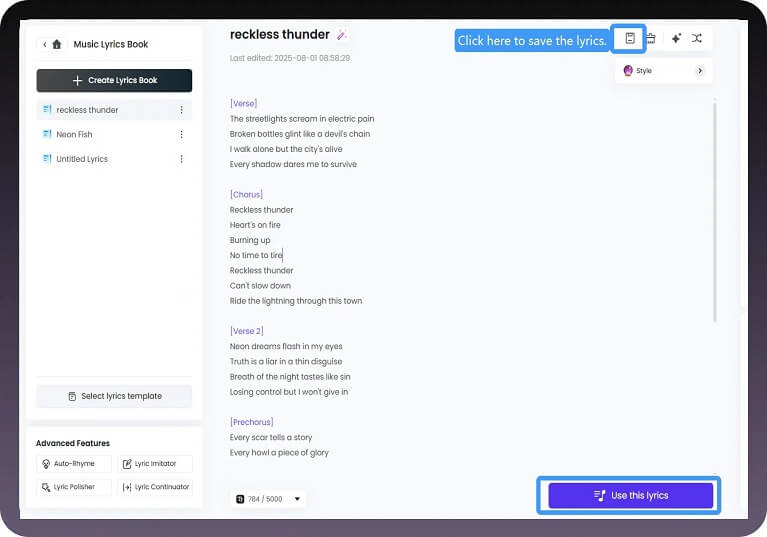Expand the Style panel chevron
This screenshot has height=537, width=767.
tap(699, 71)
